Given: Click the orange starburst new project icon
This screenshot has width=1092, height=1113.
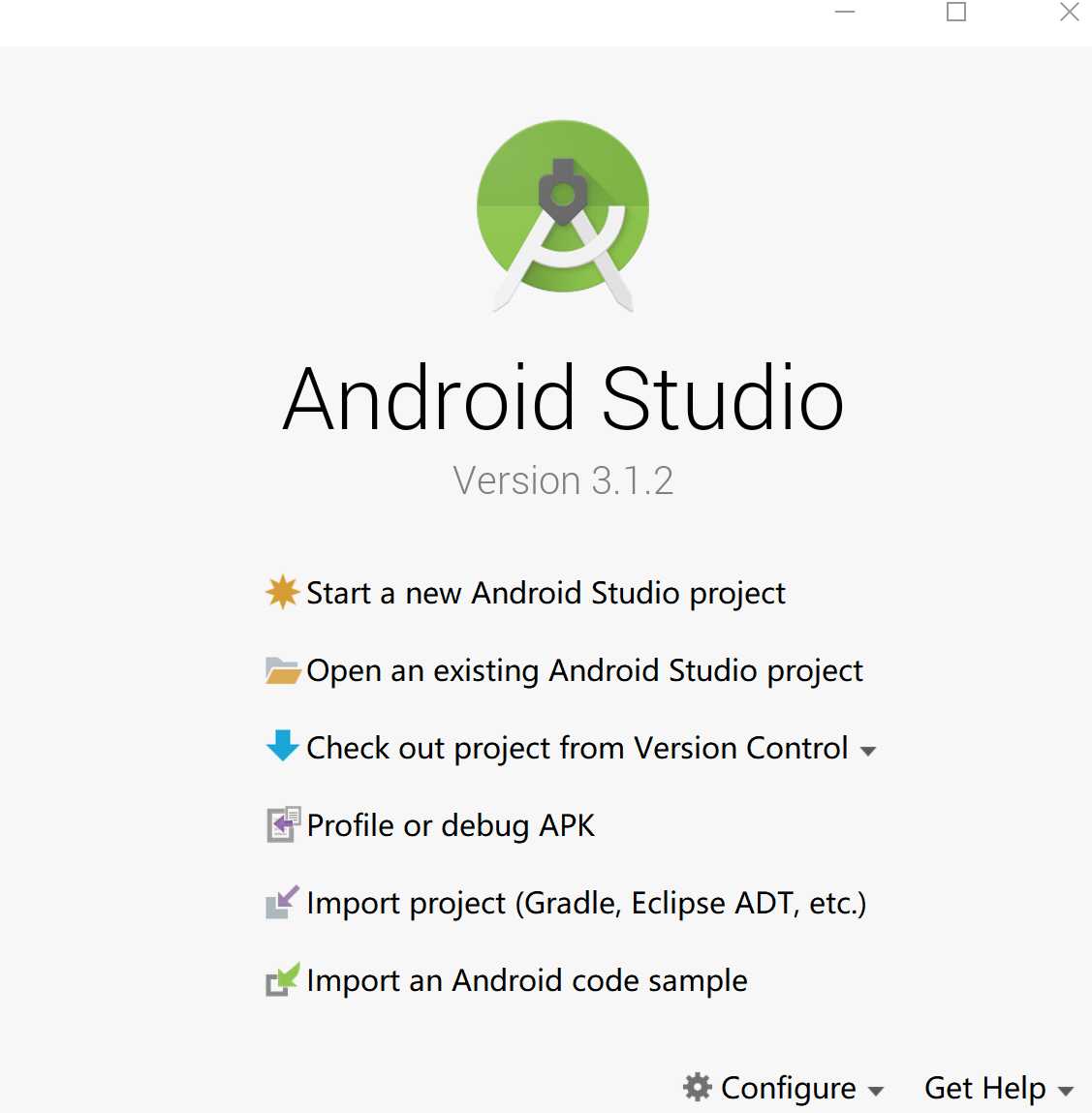Looking at the screenshot, I should point(283,592).
